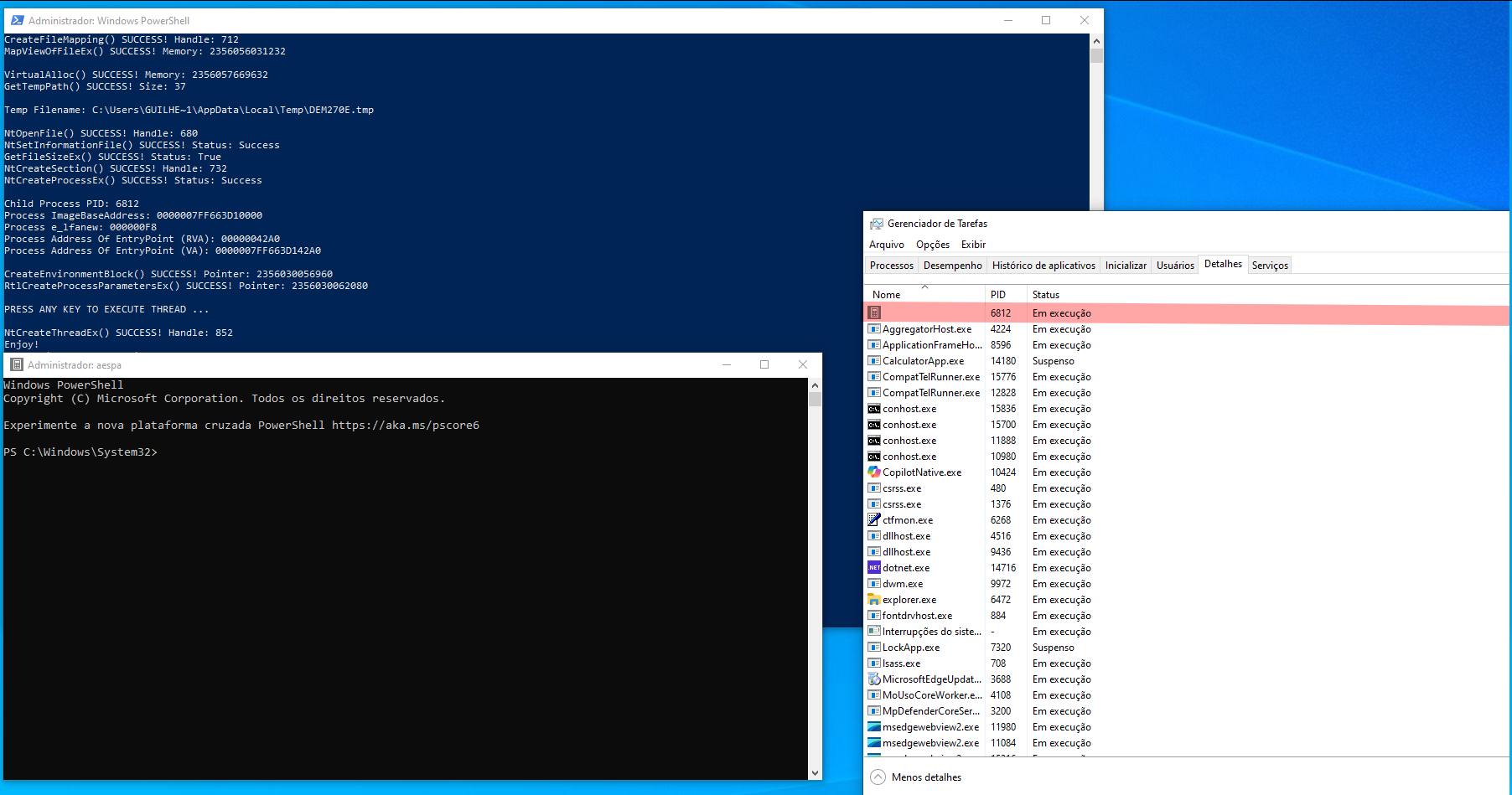Collapse Task Manager with Menos detalhes chevron
The width and height of the screenshot is (1512, 795).
coord(878,777)
